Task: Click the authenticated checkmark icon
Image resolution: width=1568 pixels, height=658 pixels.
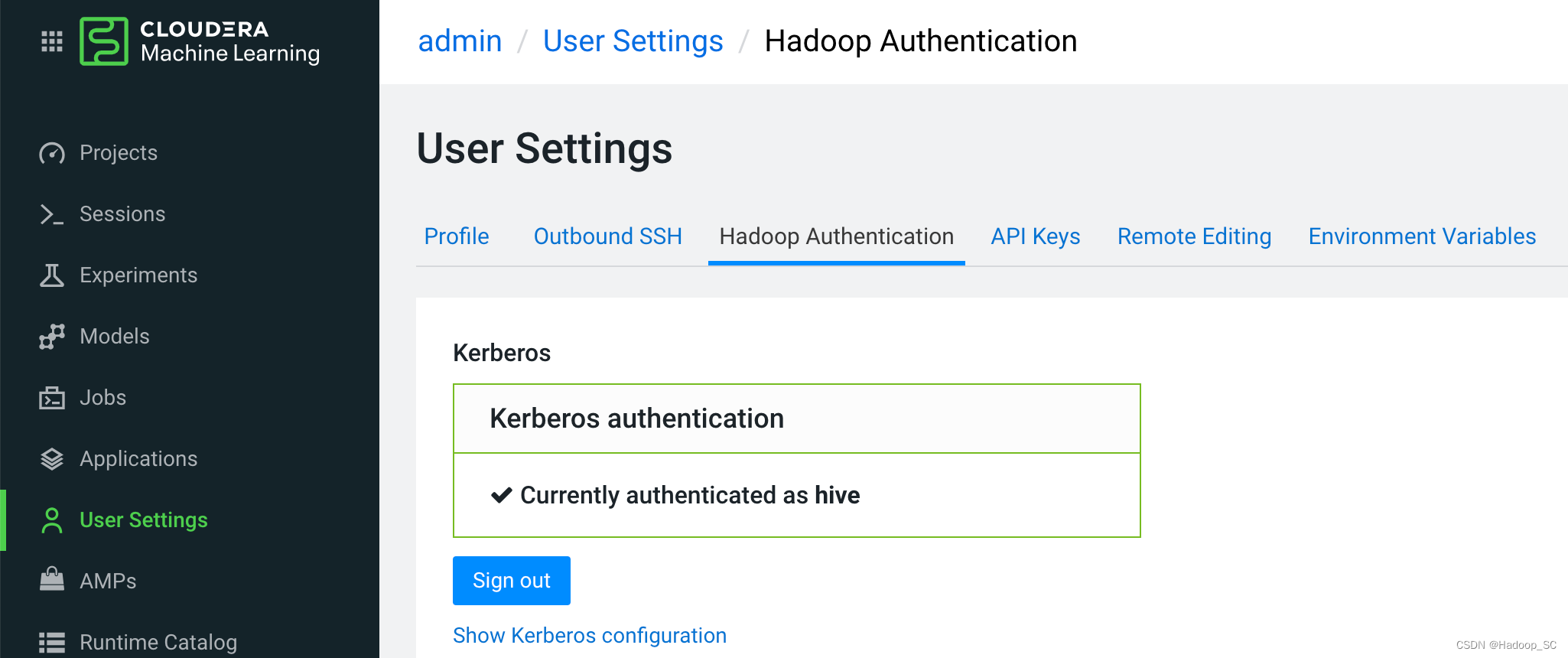Action: (x=502, y=496)
